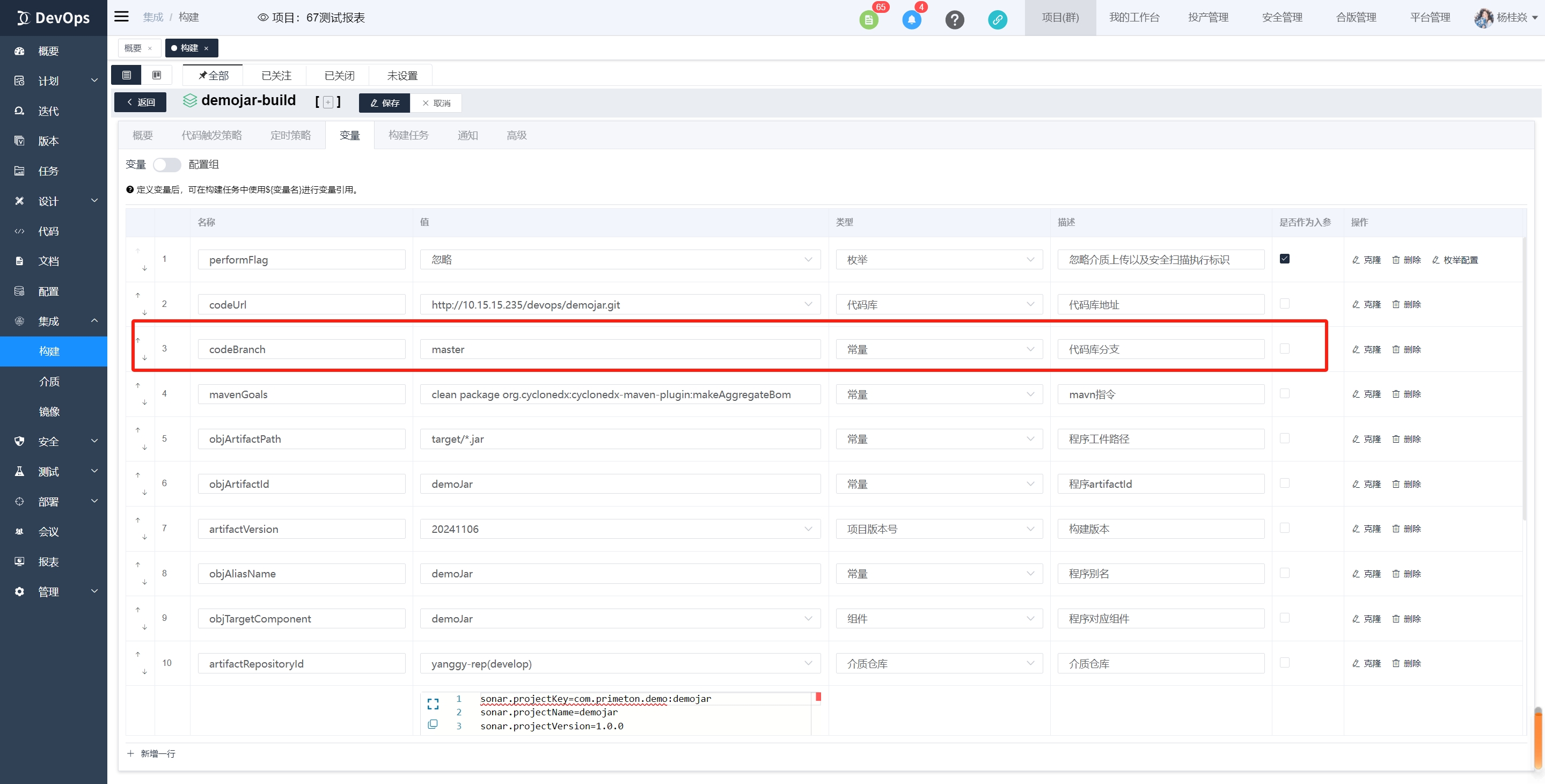
Task: Open the bell notifications icon
Action: [911, 19]
